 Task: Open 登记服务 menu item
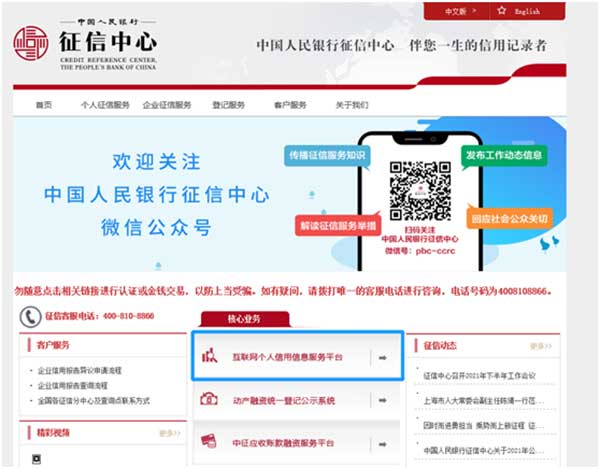coord(228,105)
